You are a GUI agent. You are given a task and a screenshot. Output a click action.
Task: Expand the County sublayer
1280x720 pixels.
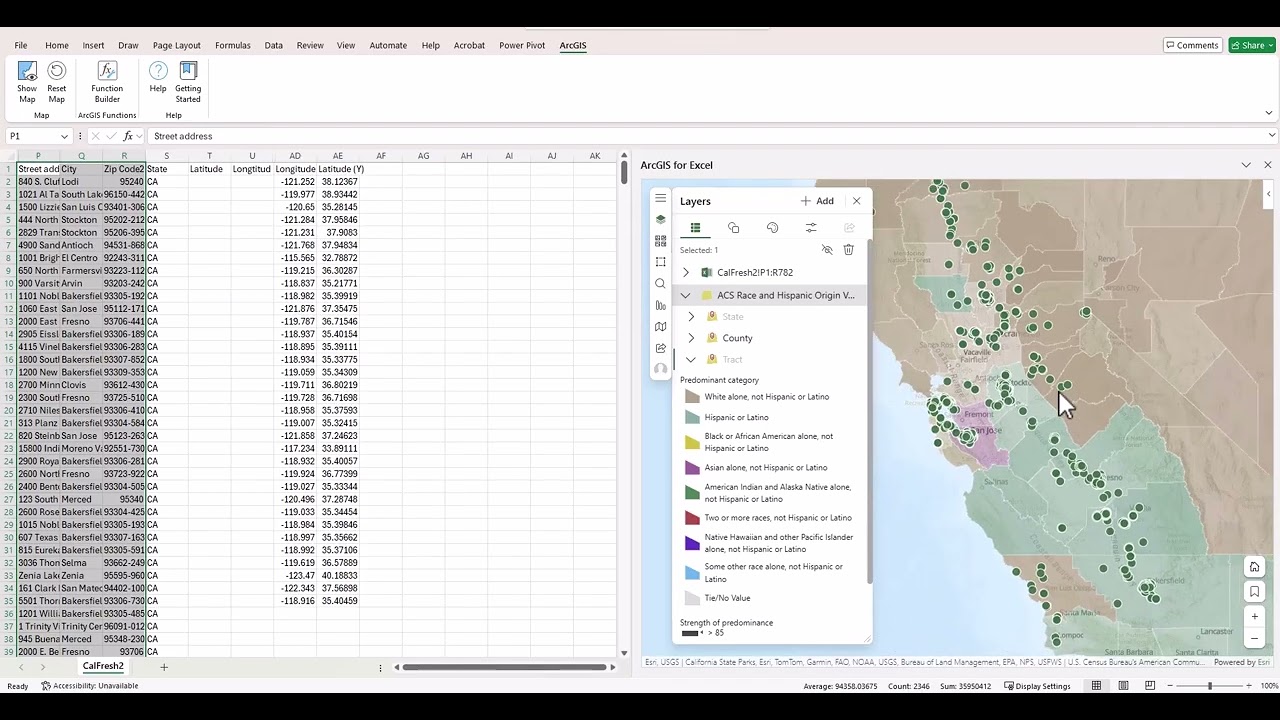pyautogui.click(x=691, y=338)
